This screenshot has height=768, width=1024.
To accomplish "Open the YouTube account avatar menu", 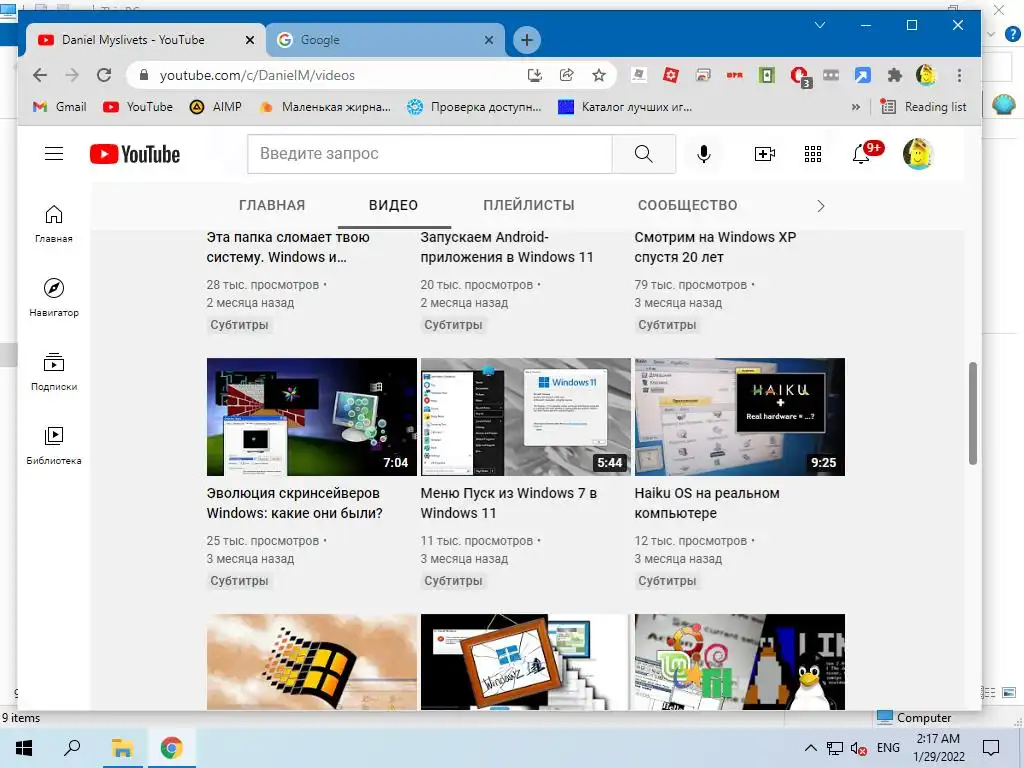I will click(918, 154).
